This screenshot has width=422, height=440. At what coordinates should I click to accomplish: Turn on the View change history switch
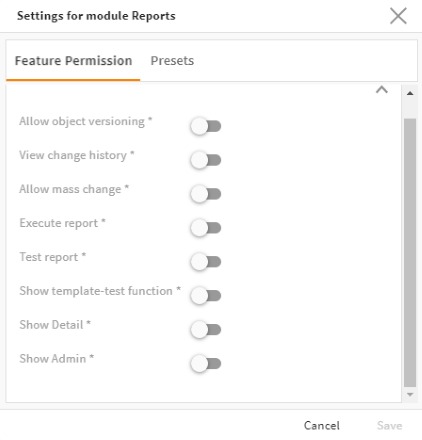tap(206, 160)
